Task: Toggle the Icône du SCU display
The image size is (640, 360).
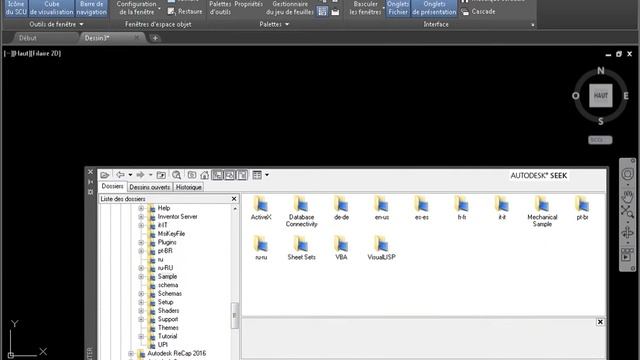Action: pyautogui.click(x=16, y=8)
